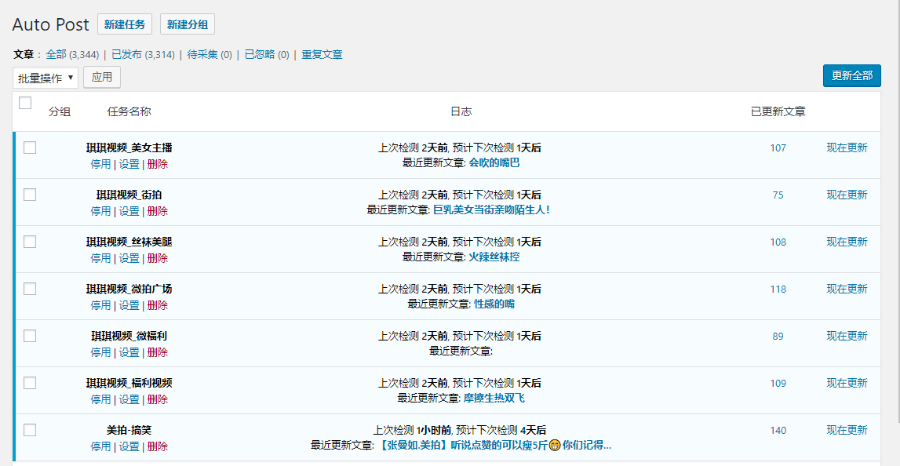
Task: Open the article link 摩擦生热双飞
Action: point(494,398)
